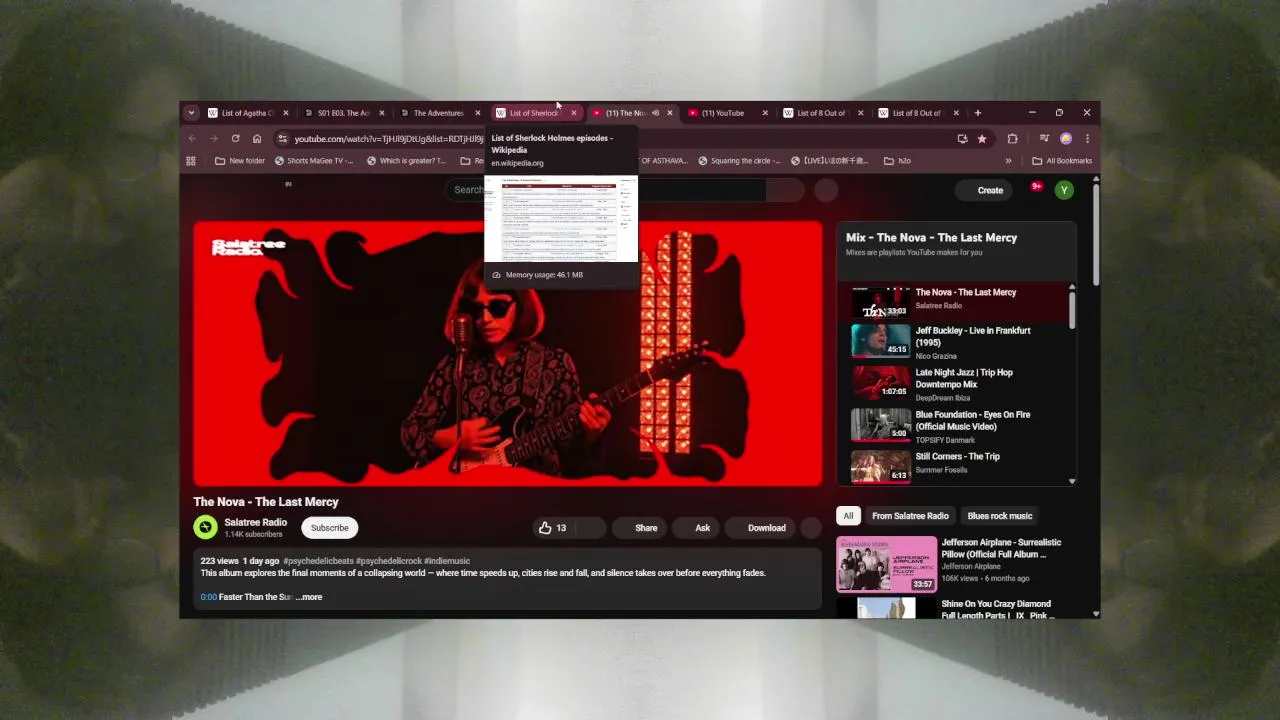
Task: Open the Chrome three-dot menu
Action: click(x=1087, y=139)
